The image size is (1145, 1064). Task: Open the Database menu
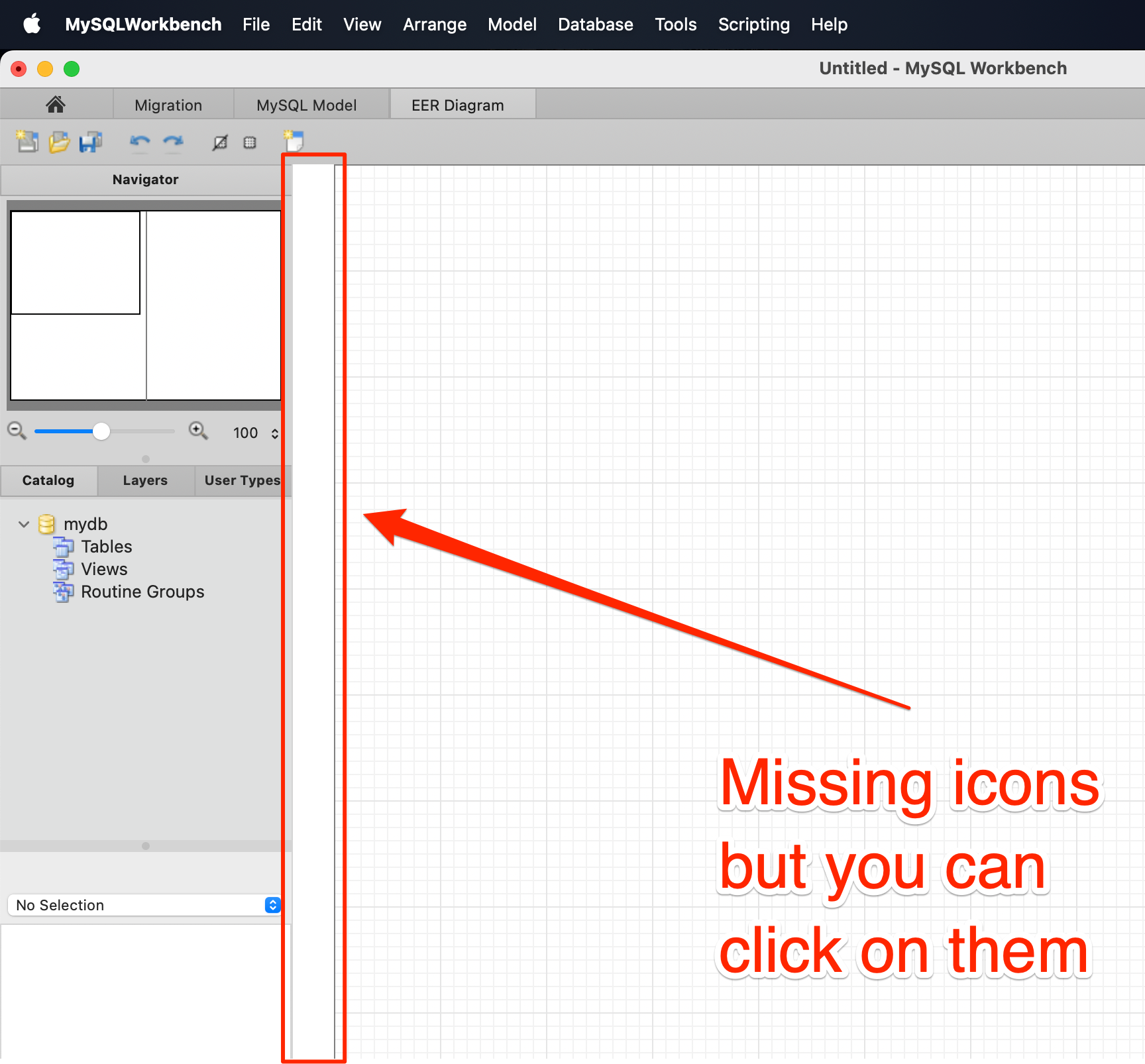596,25
